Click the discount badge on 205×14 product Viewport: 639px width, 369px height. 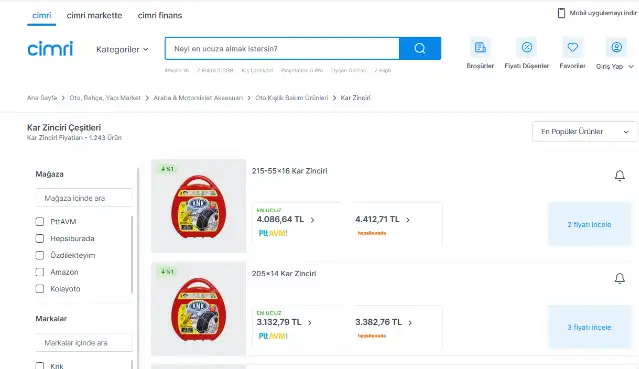point(167,272)
